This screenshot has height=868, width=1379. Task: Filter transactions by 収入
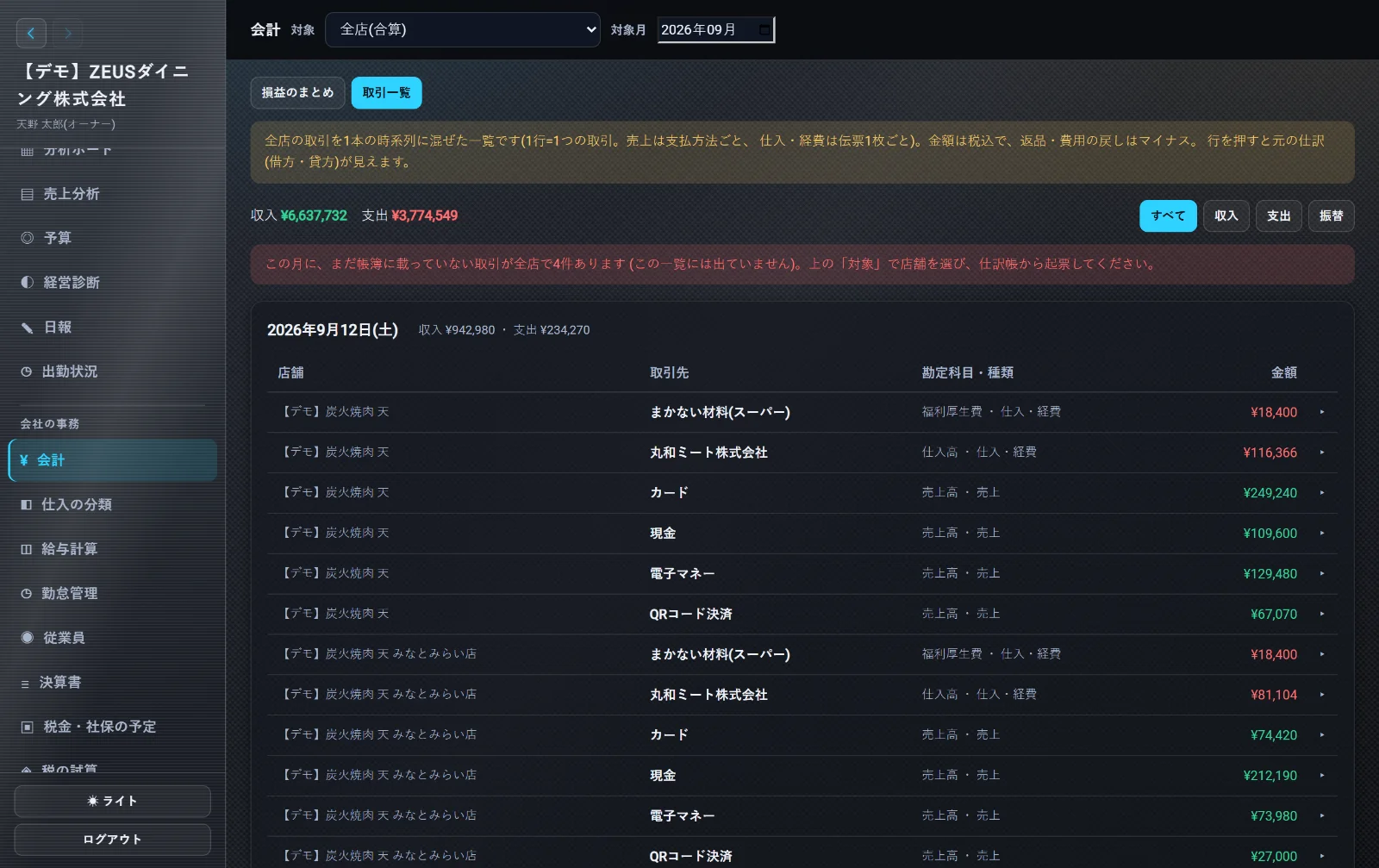1226,215
